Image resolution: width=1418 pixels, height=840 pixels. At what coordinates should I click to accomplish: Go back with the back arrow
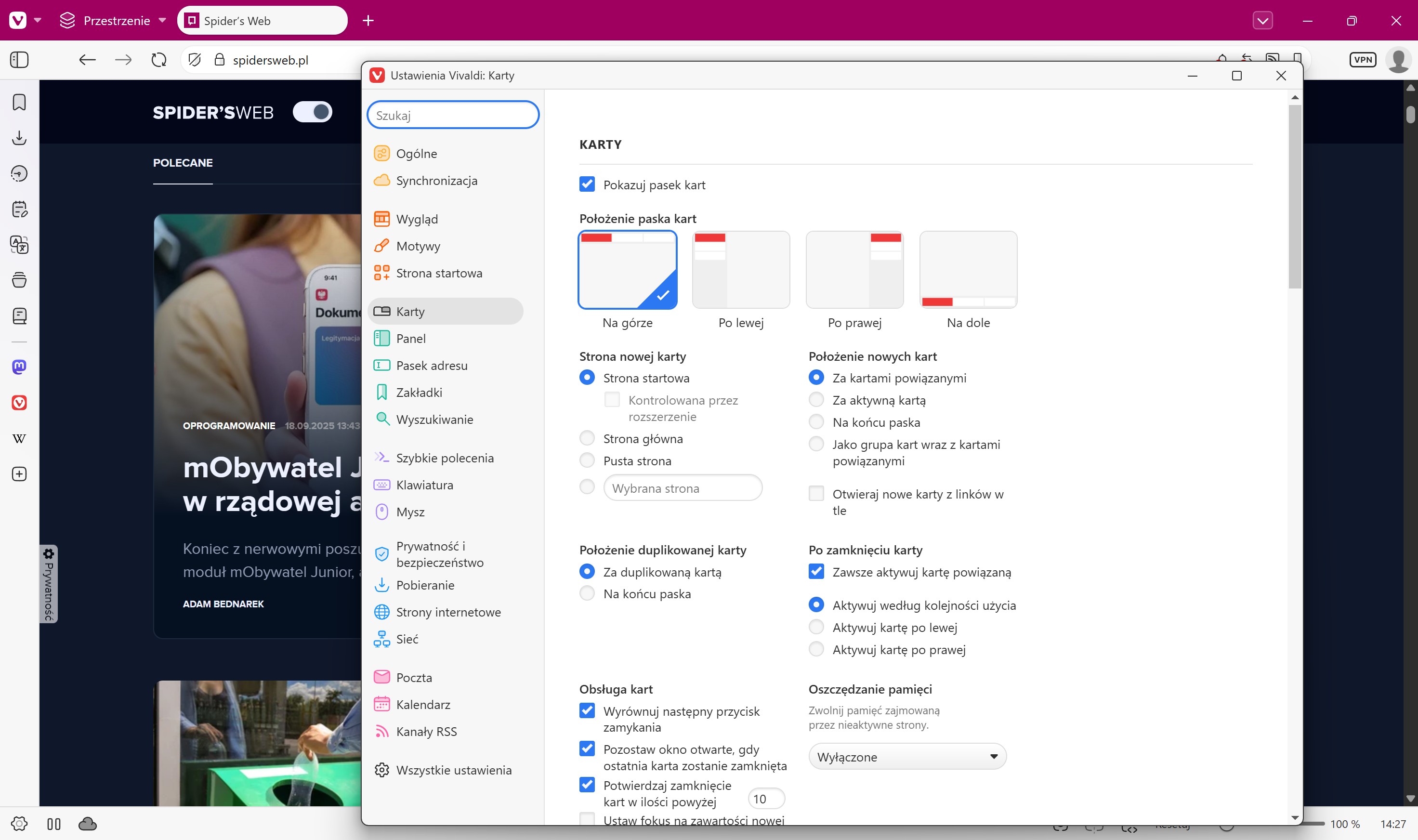(x=87, y=59)
